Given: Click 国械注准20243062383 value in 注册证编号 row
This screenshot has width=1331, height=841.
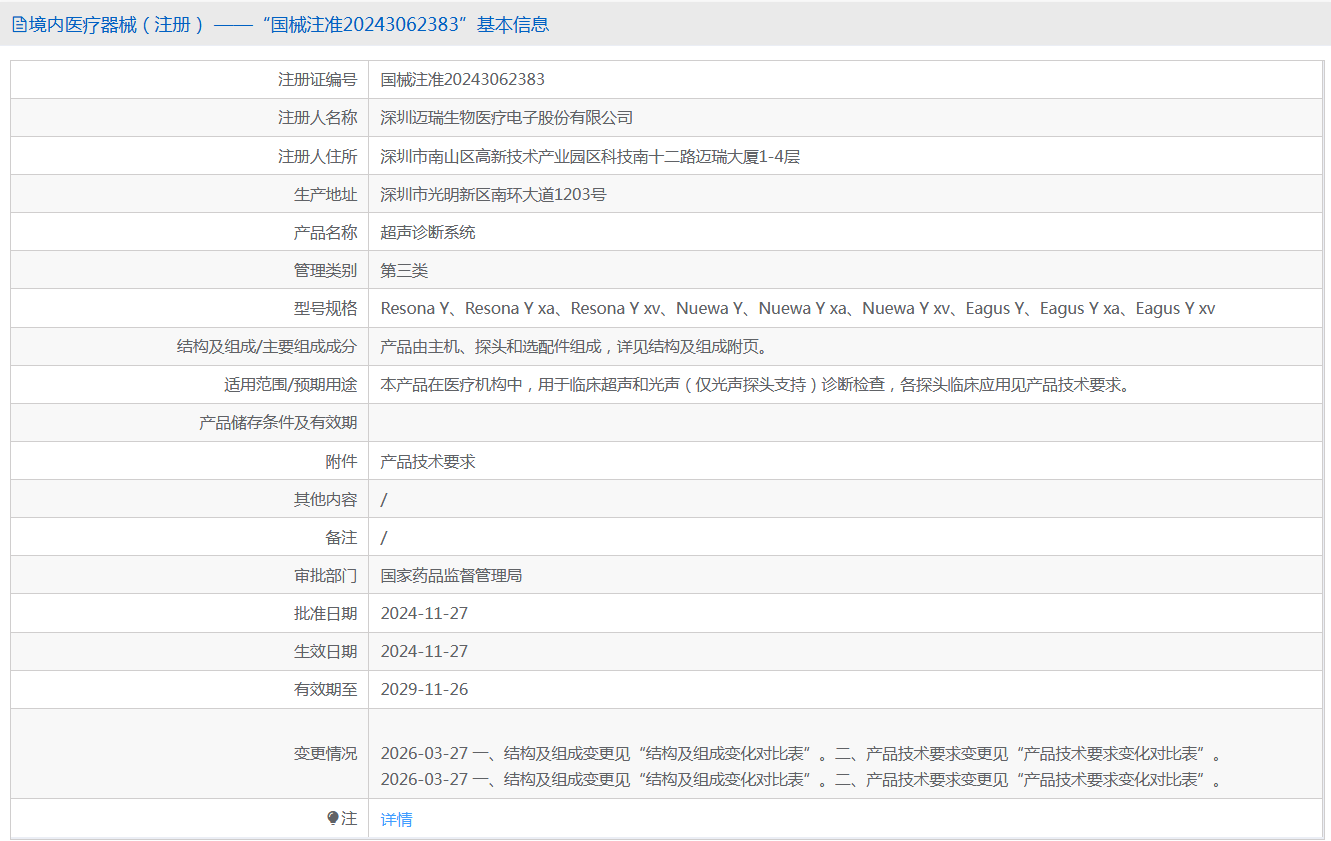Looking at the screenshot, I should 463,79.
